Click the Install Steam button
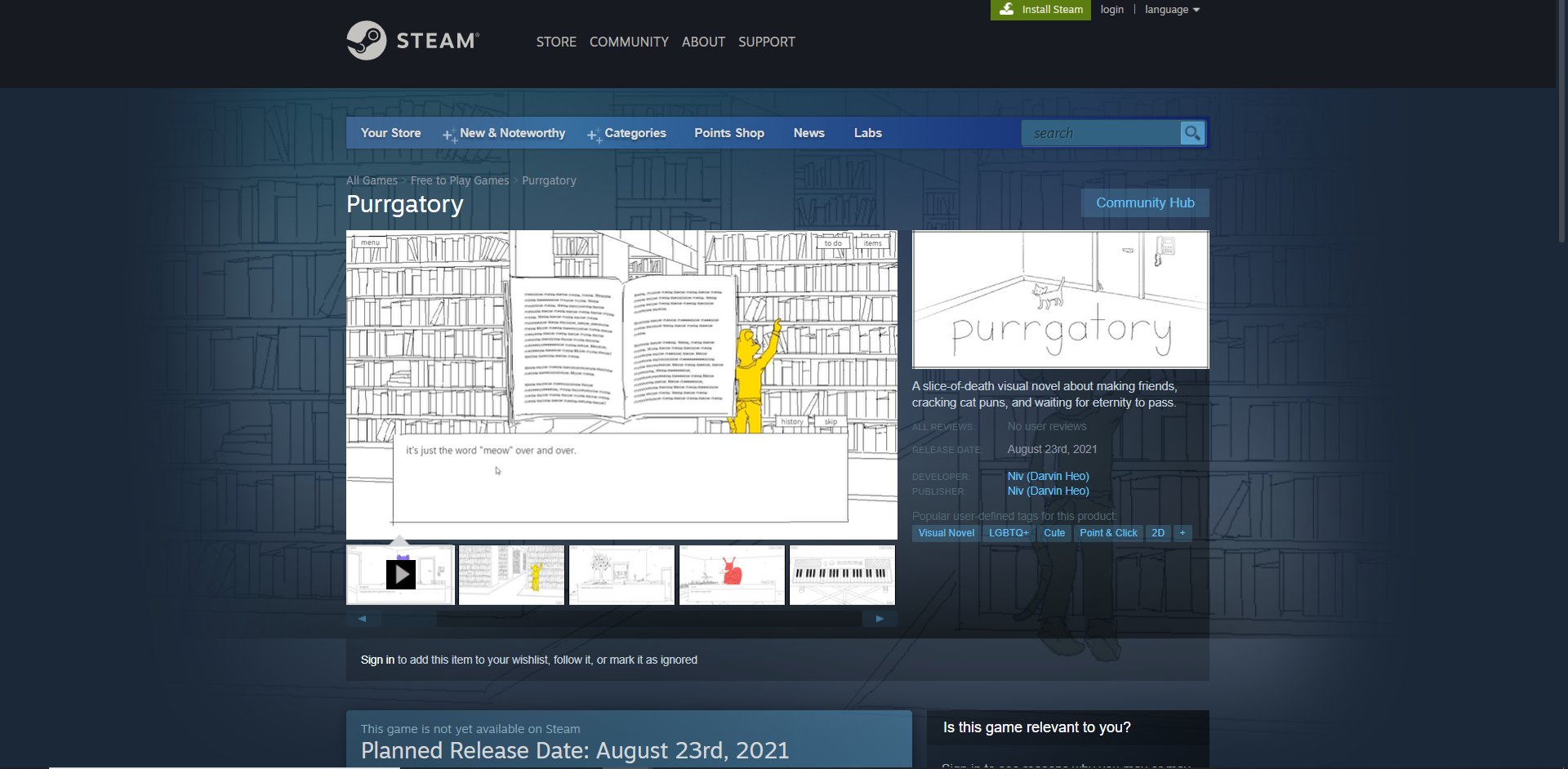 (1040, 10)
